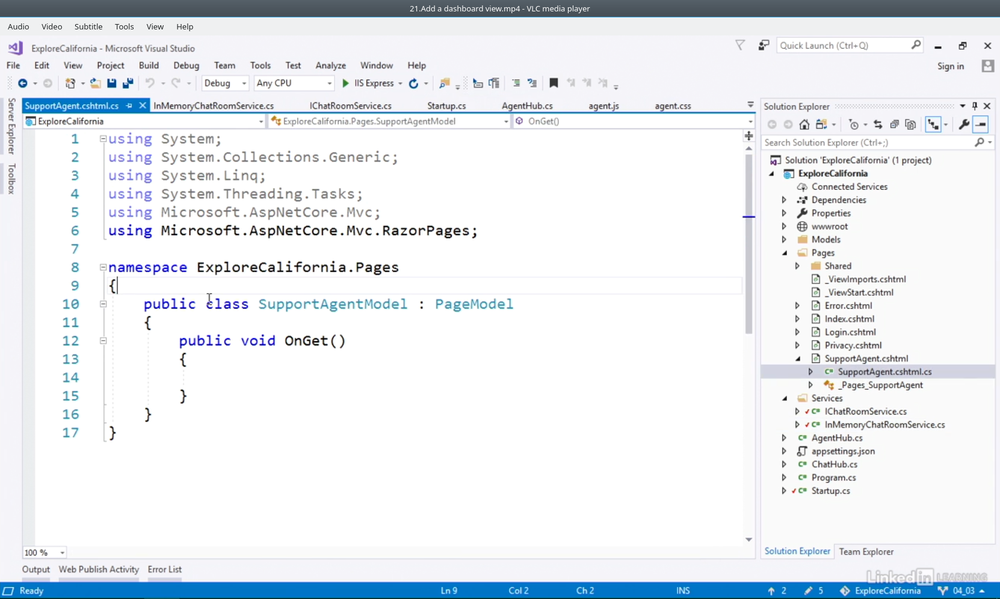
Task: Open Properties via the wrench icon
Action: point(964,125)
